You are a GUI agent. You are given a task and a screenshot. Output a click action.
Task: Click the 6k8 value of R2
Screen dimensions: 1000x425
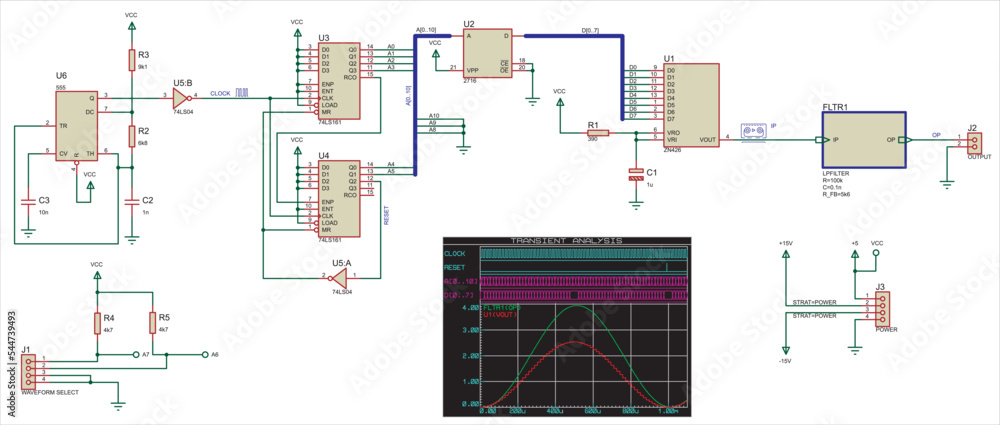click(x=143, y=144)
